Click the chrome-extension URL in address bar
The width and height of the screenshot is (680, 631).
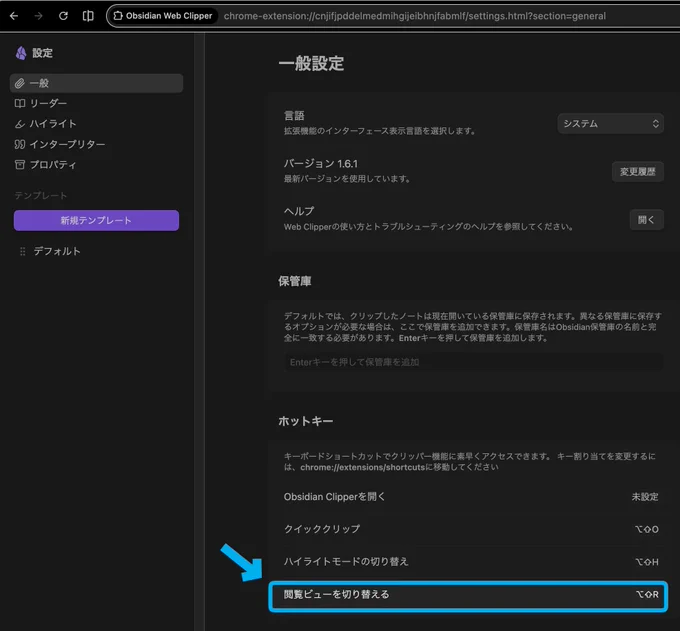[415, 16]
